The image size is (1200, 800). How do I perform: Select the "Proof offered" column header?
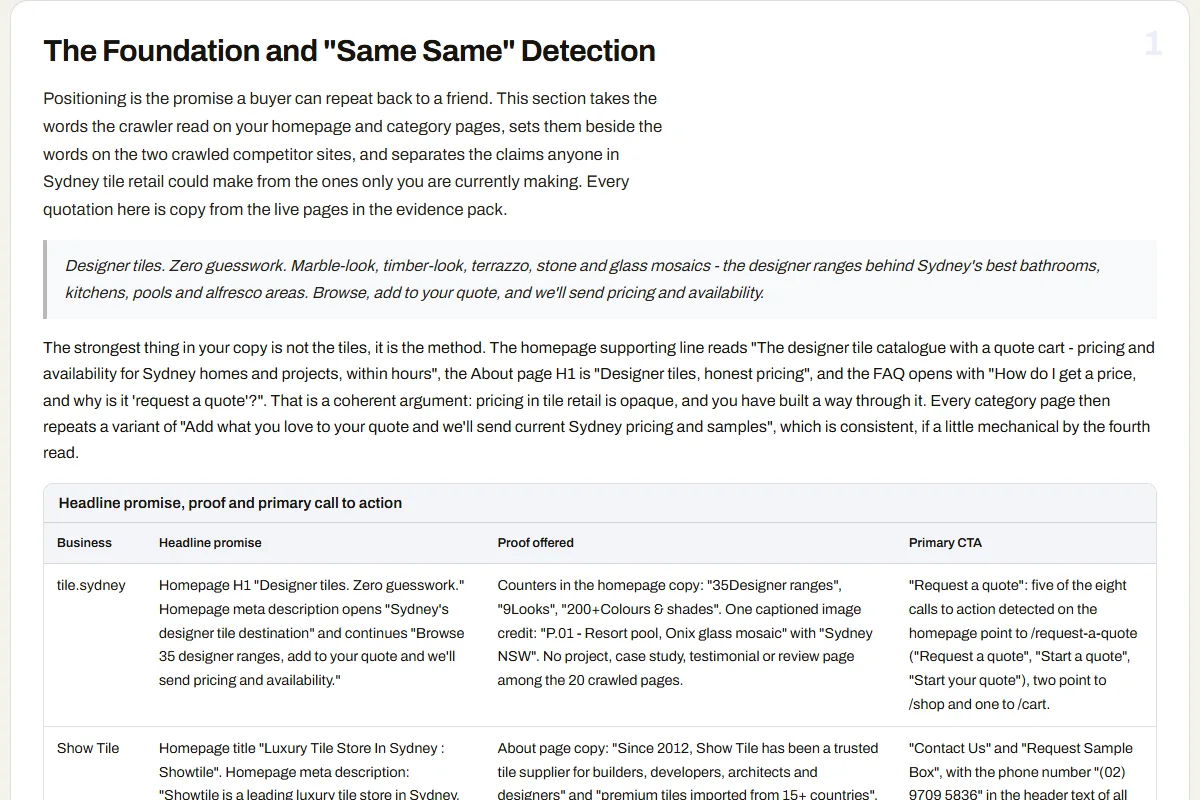click(536, 543)
